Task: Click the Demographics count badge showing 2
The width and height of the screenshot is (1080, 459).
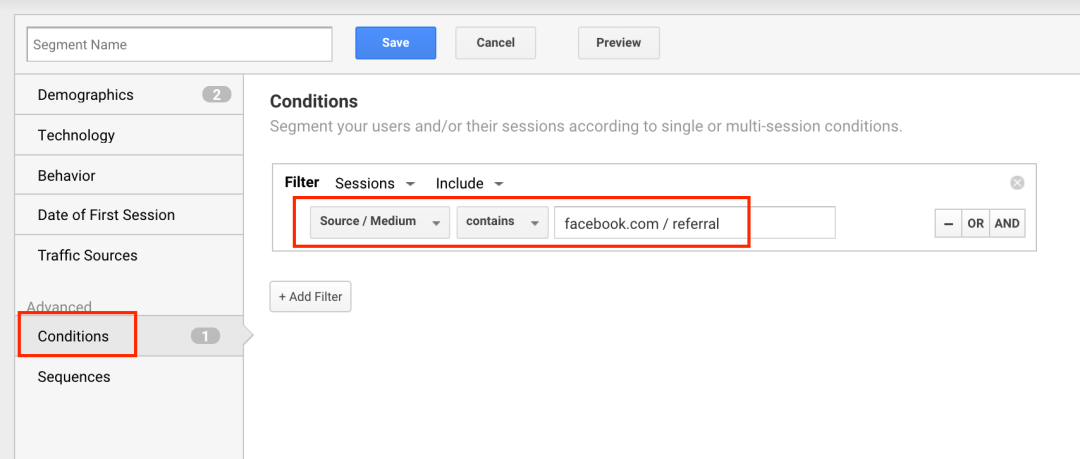Action: pyautogui.click(x=216, y=95)
